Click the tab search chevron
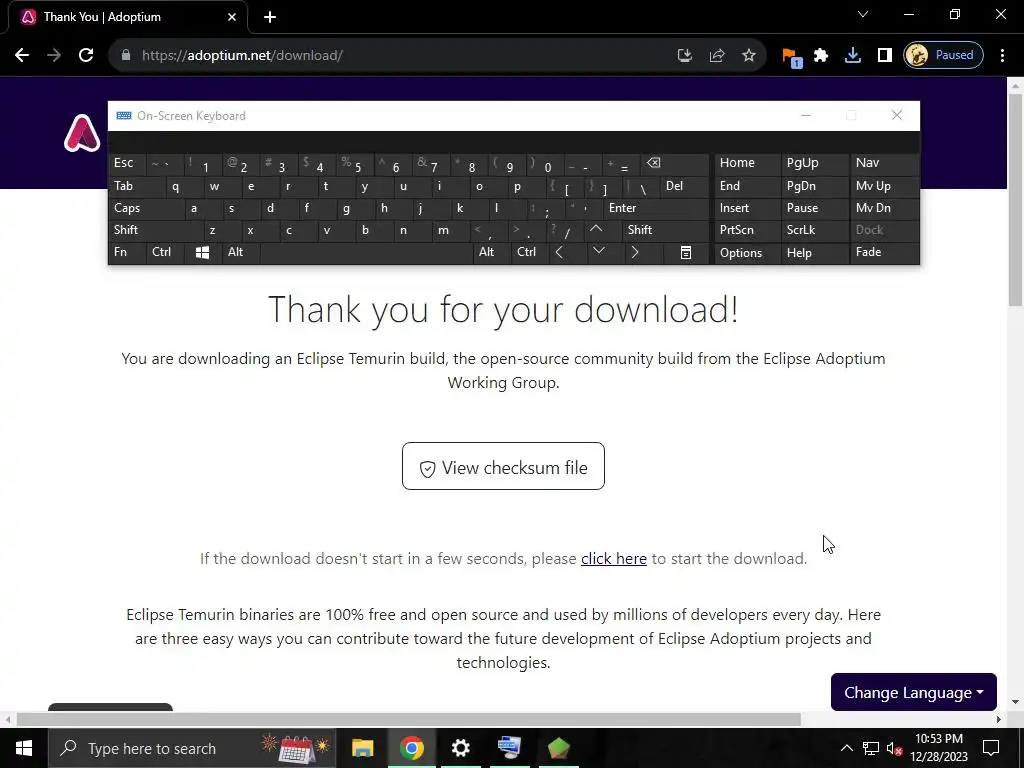 tap(863, 14)
